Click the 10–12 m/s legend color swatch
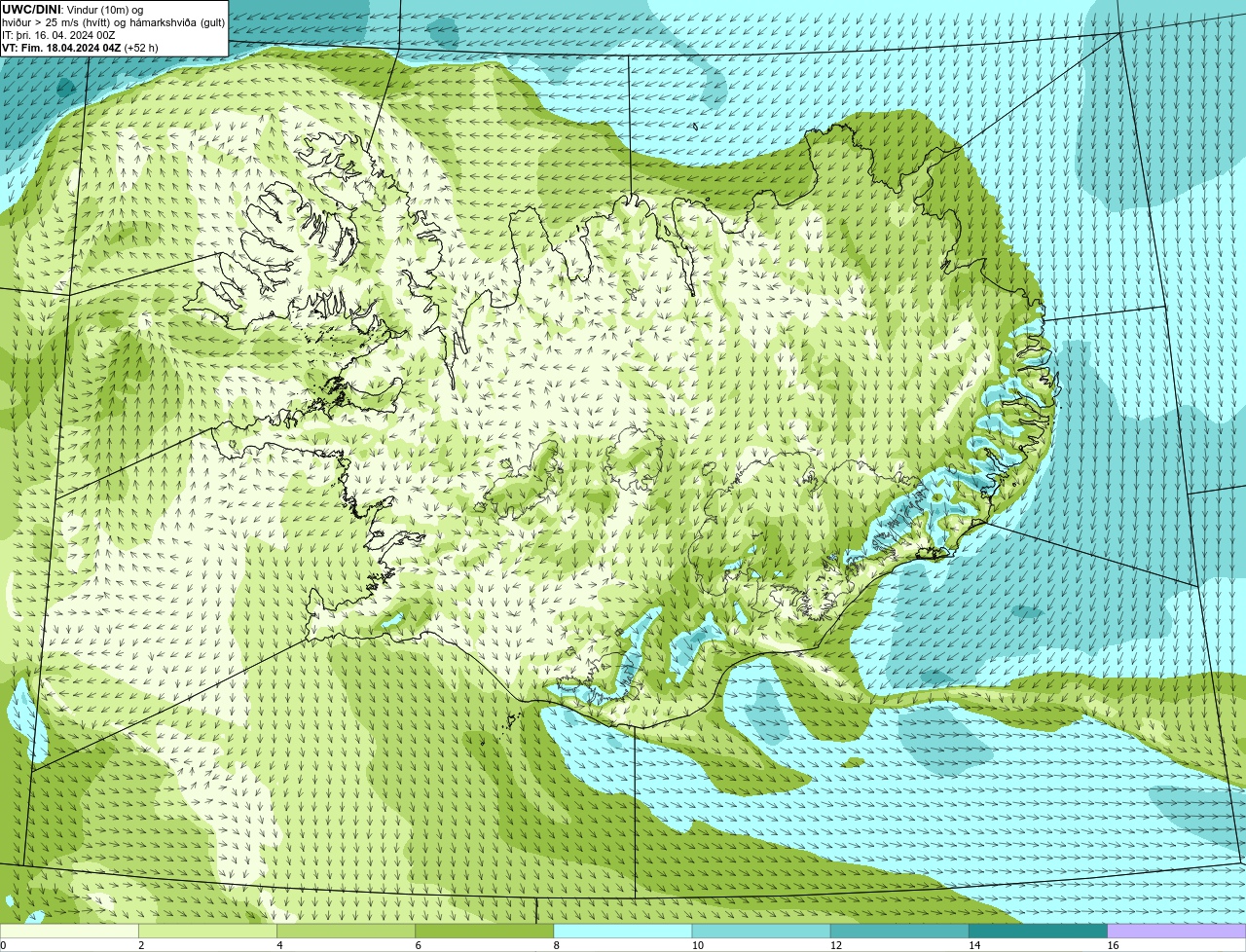1246x952 pixels. click(x=761, y=931)
